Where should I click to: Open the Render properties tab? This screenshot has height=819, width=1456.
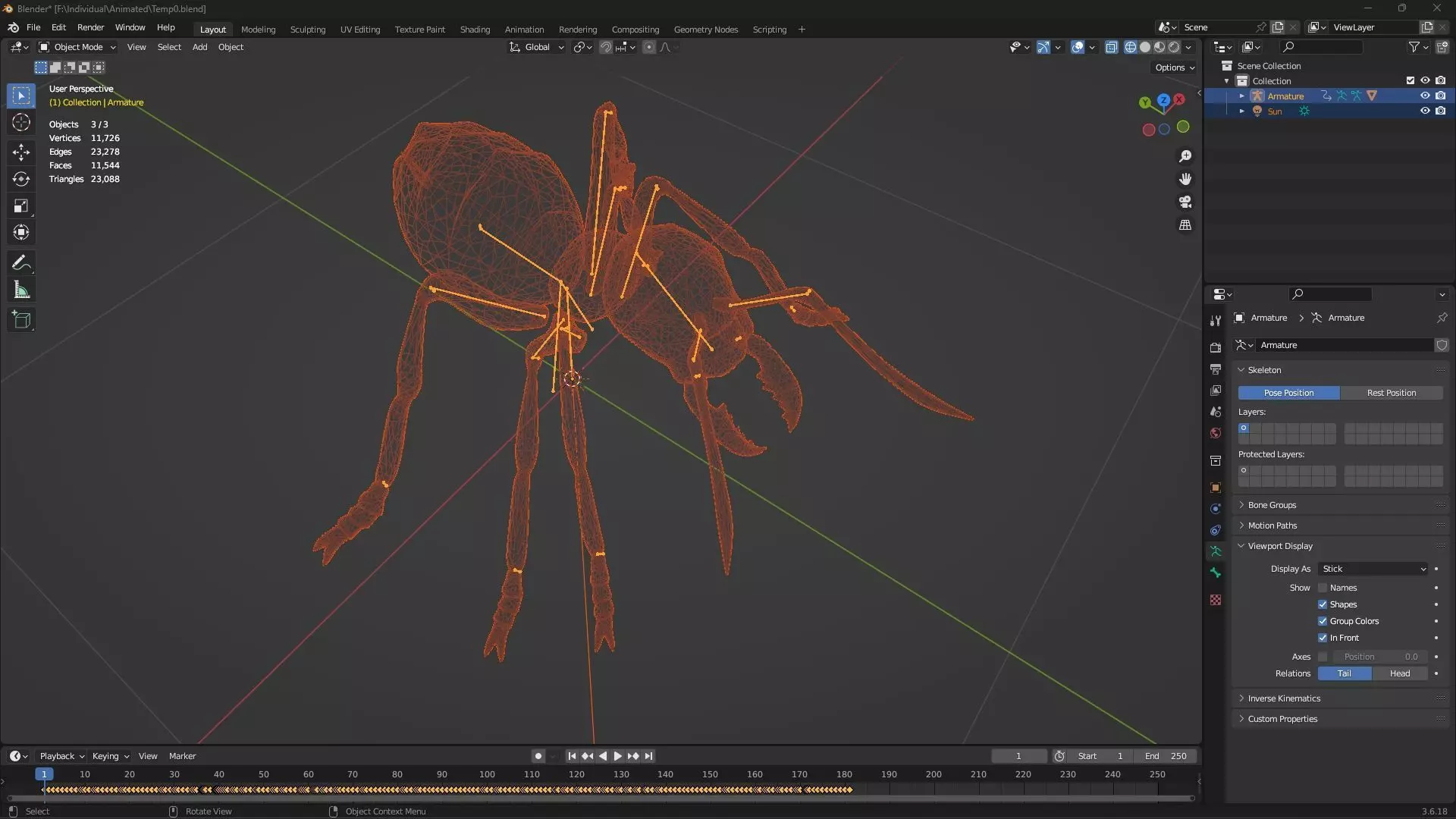pyautogui.click(x=1216, y=347)
